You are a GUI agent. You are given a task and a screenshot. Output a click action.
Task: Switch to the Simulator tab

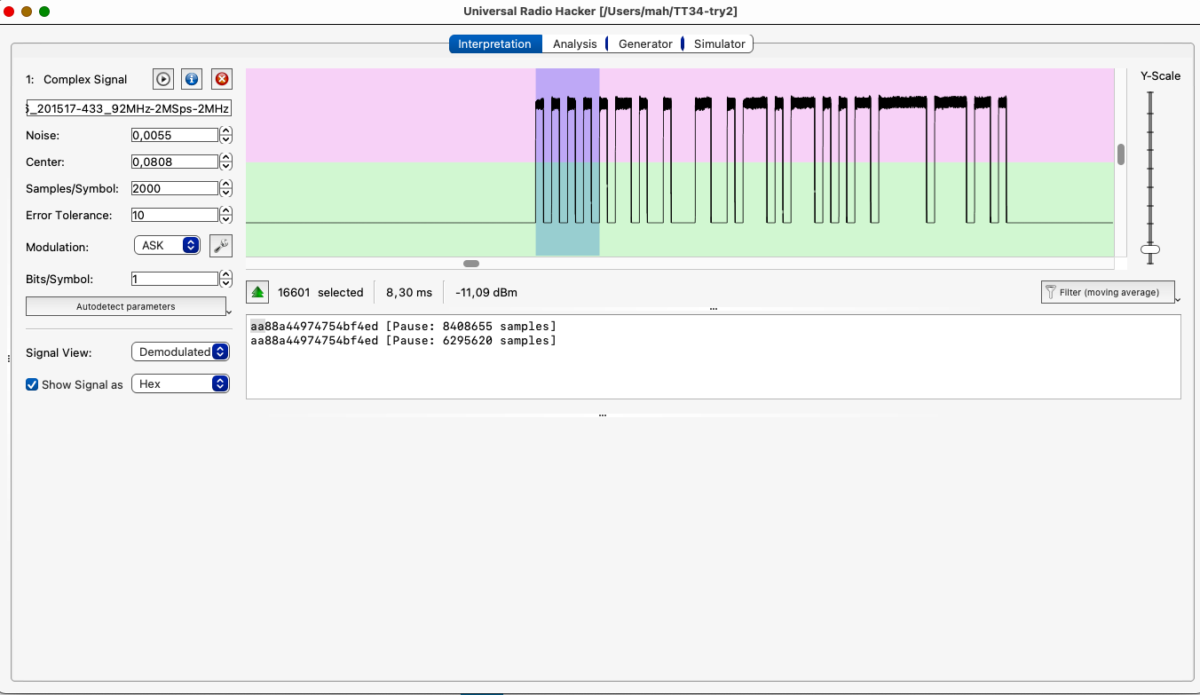coord(718,43)
